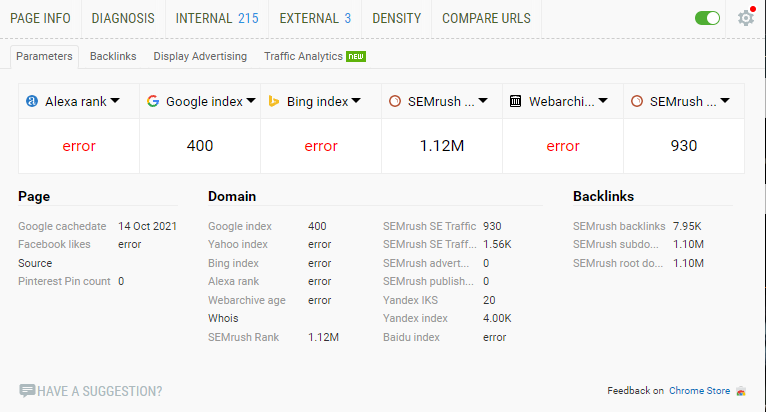The height and width of the screenshot is (412, 766).
Task: Open the settings gear icon
Action: point(745,18)
